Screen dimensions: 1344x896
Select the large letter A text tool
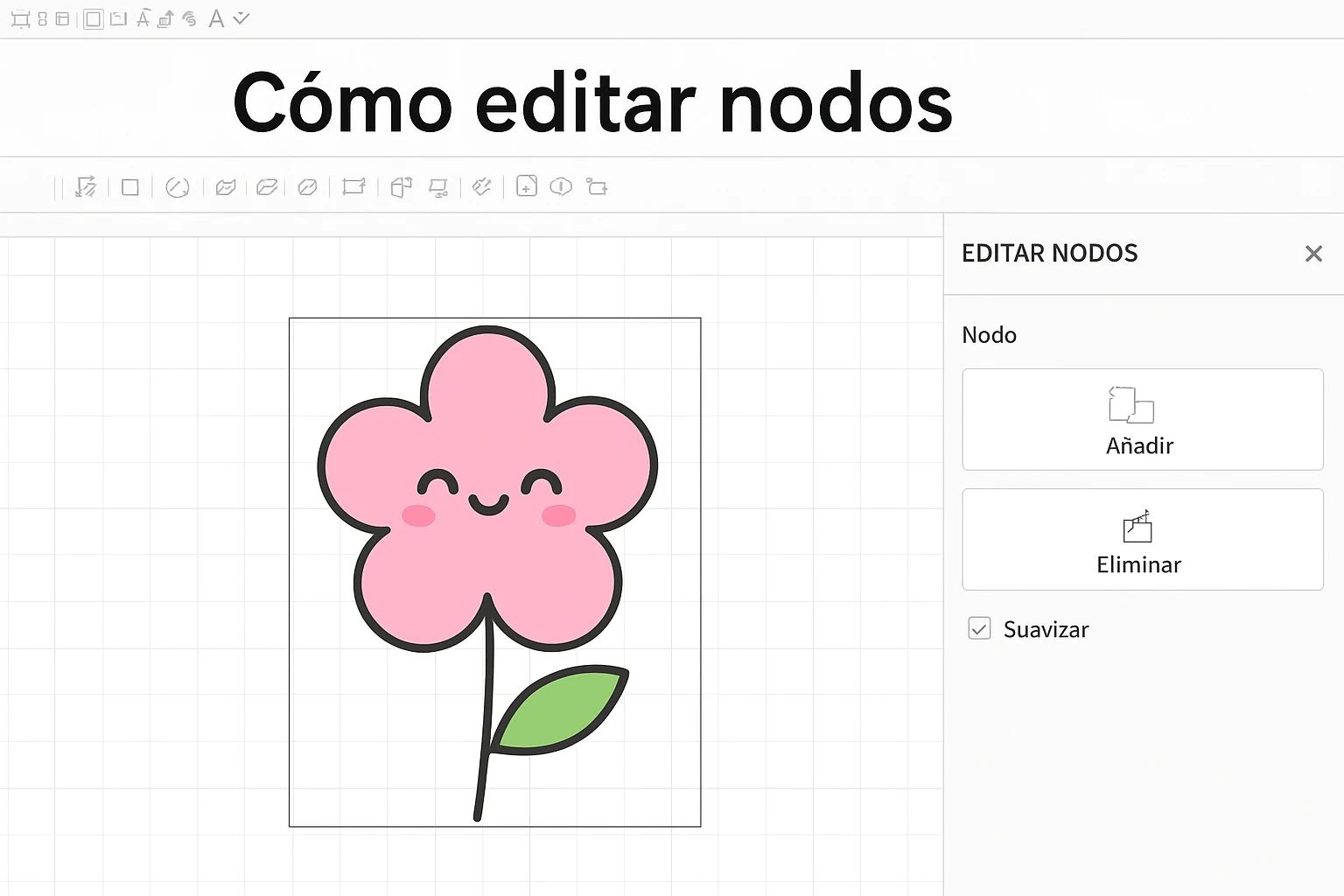click(216, 18)
